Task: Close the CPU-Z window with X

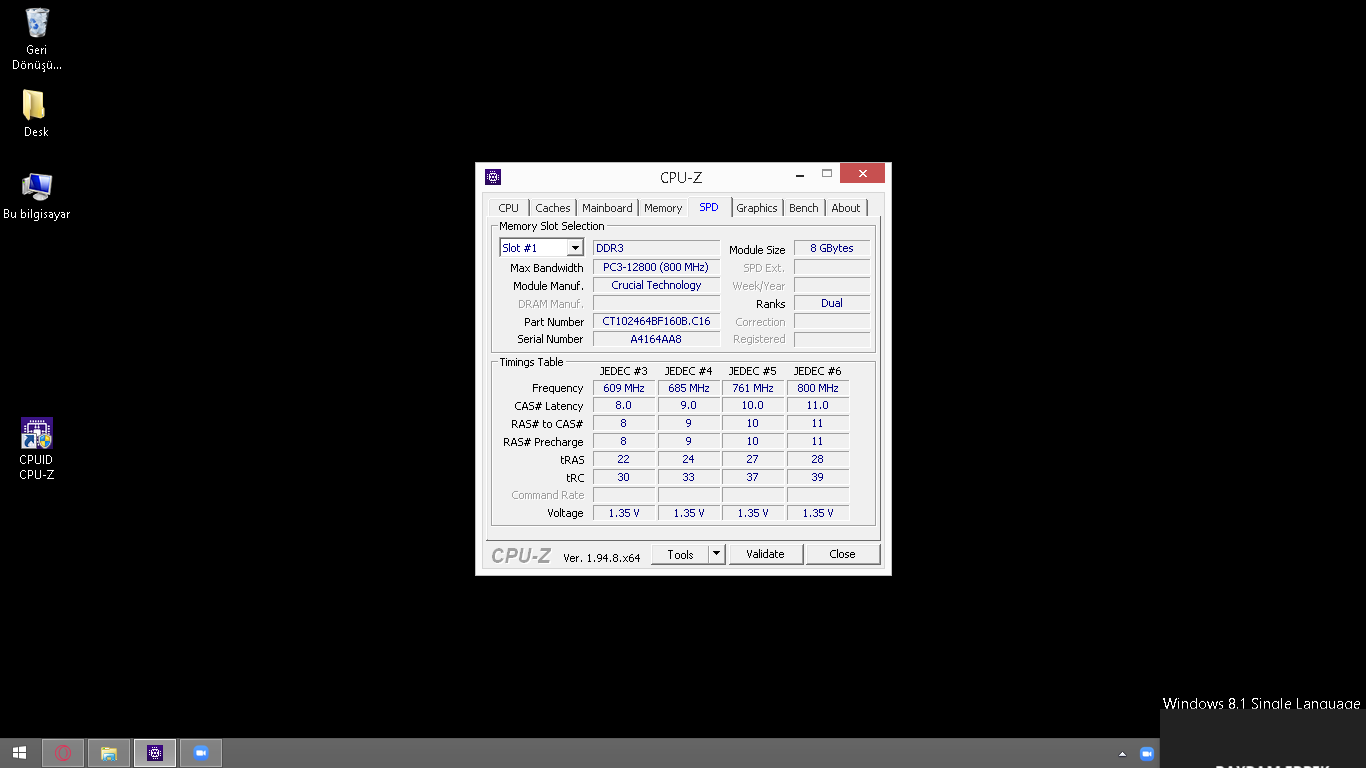Action: [862, 173]
